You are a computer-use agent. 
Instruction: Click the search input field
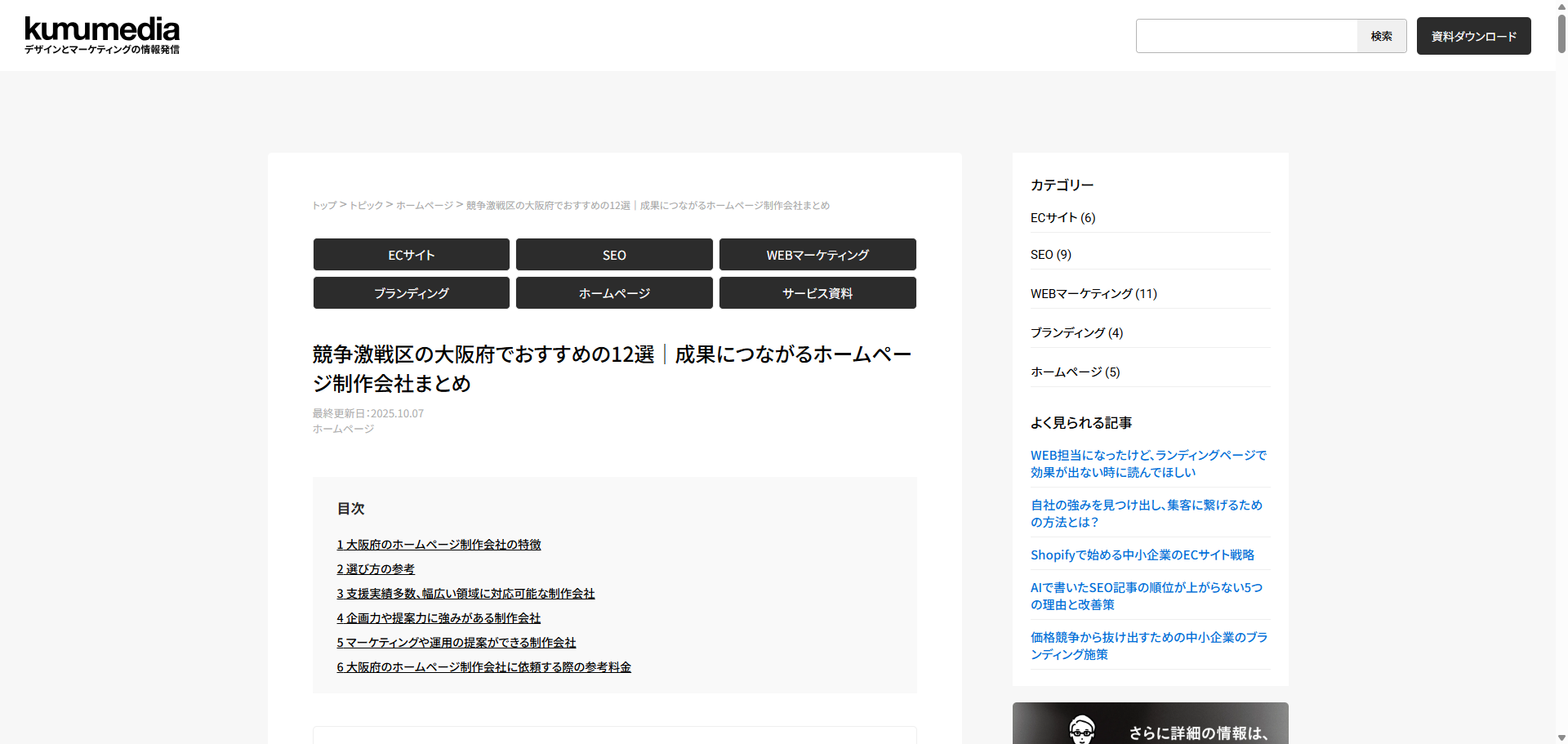(x=1246, y=36)
